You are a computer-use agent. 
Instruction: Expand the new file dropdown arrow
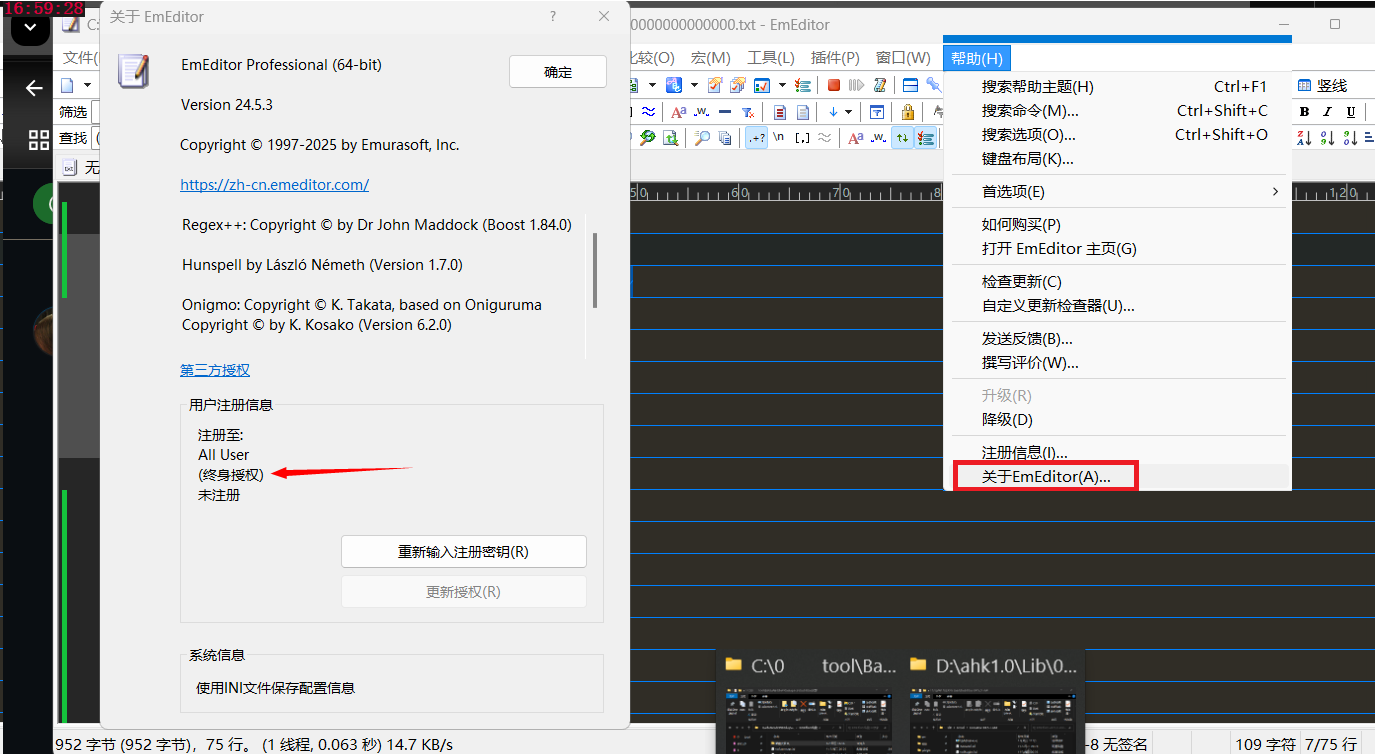[87, 85]
